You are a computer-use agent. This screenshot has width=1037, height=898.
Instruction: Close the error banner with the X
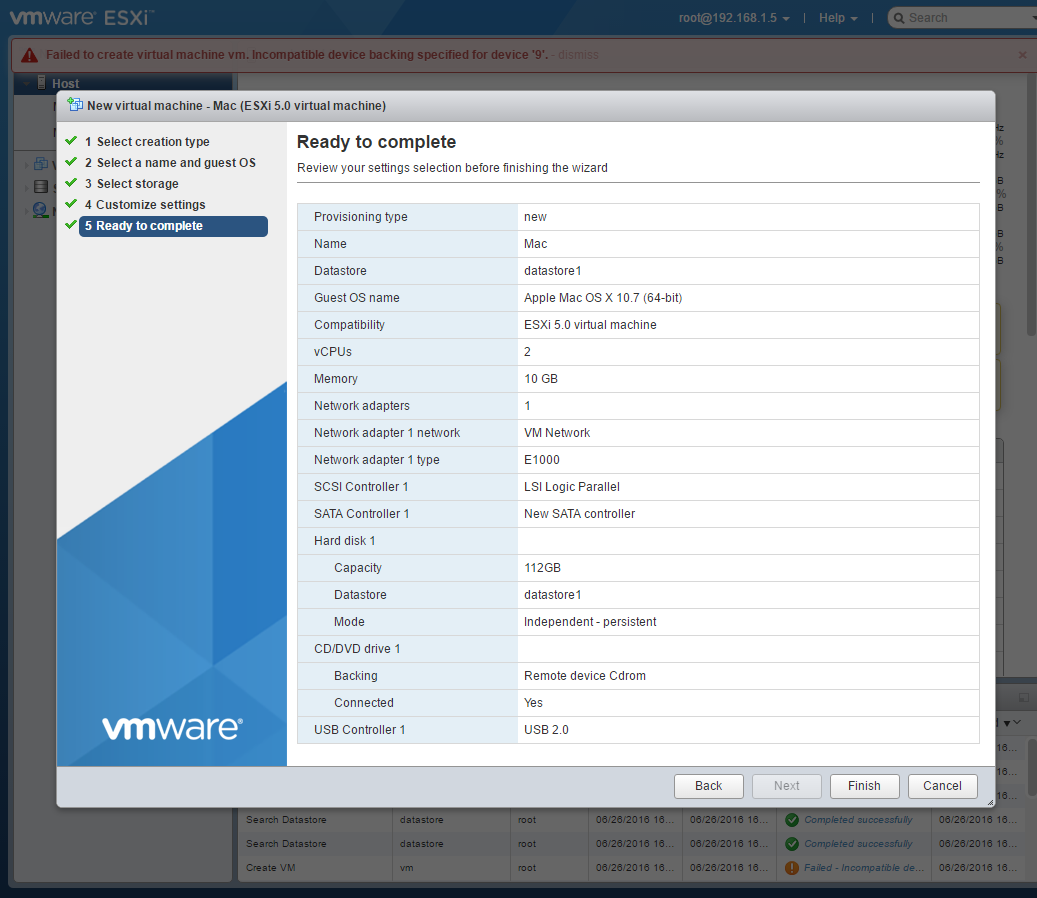[1022, 55]
